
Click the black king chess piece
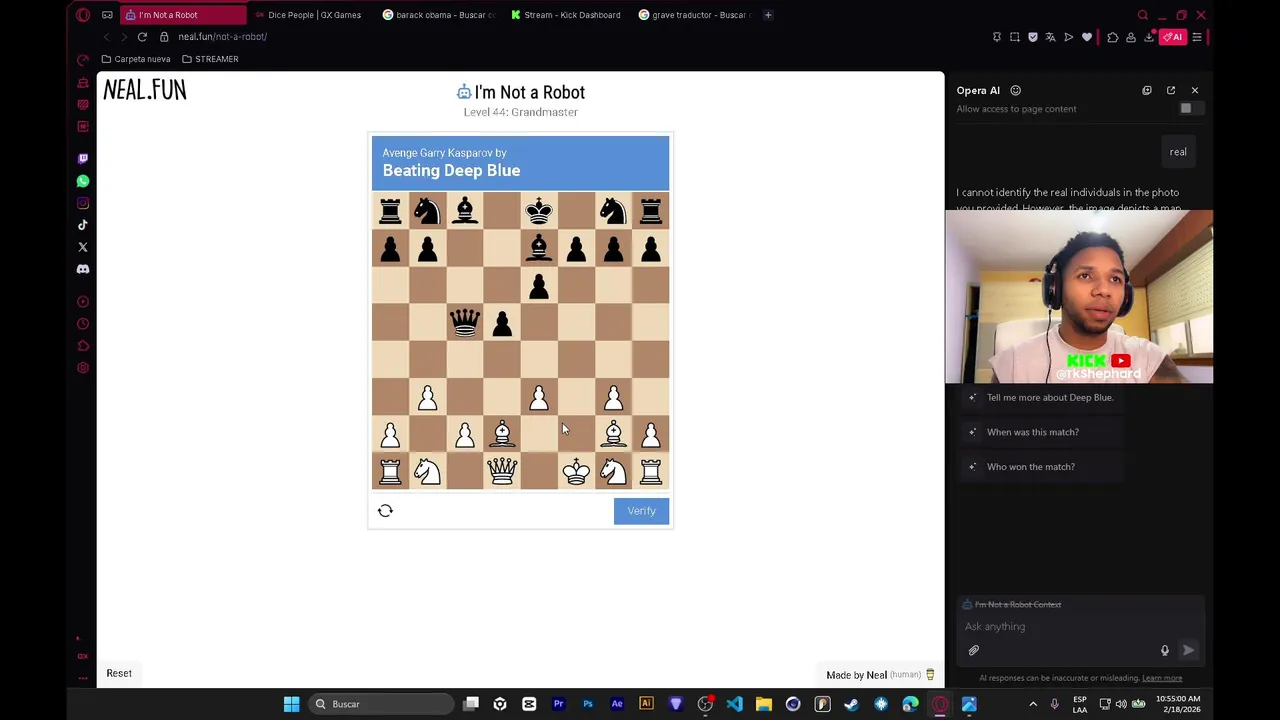point(539,210)
